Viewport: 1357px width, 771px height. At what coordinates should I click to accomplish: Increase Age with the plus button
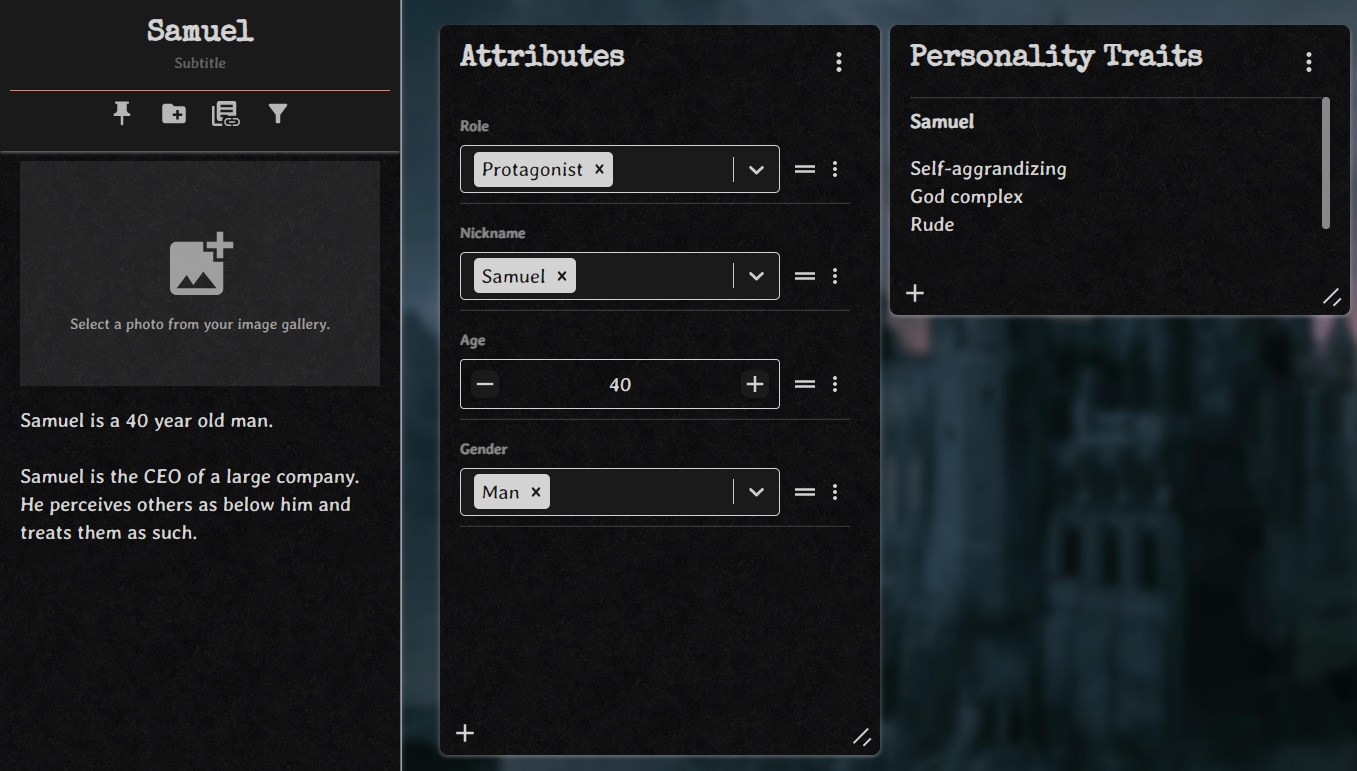[754, 384]
